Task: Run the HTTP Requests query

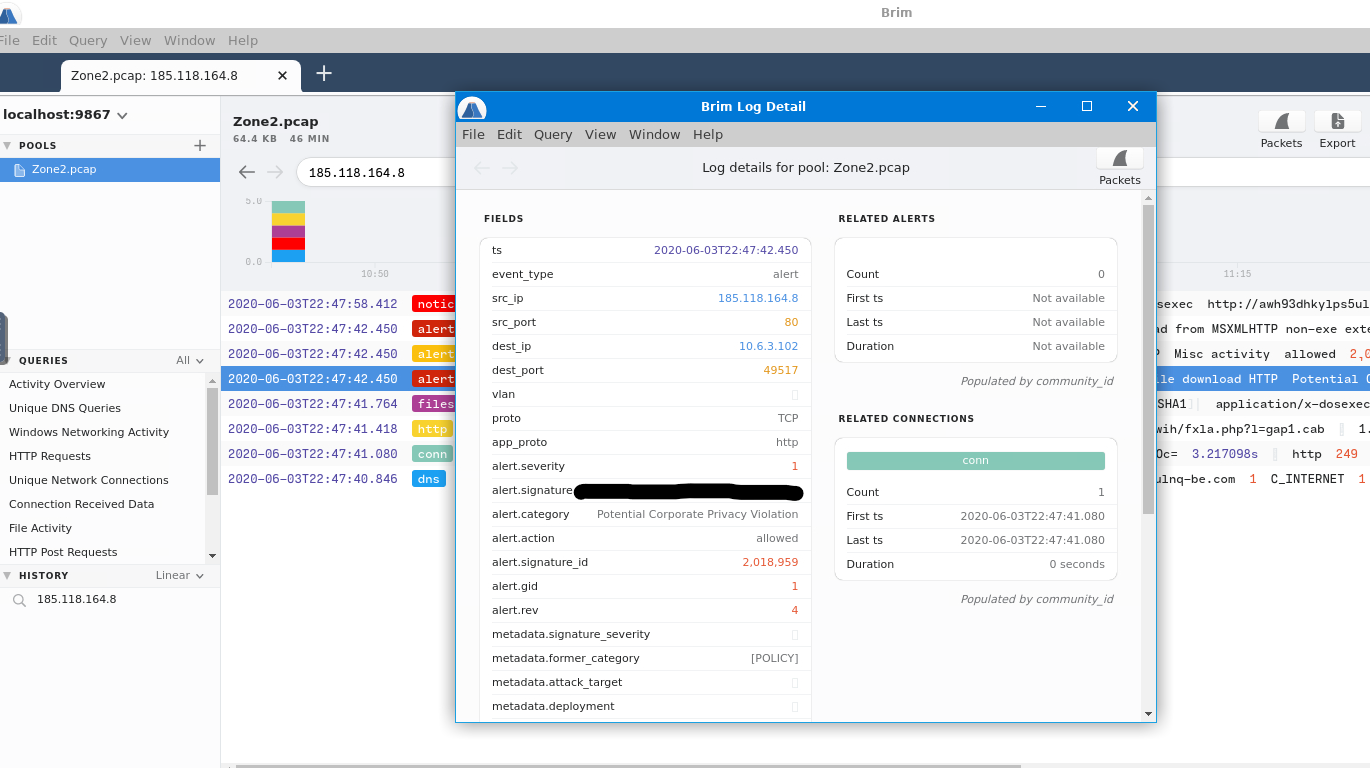Action: click(50, 456)
